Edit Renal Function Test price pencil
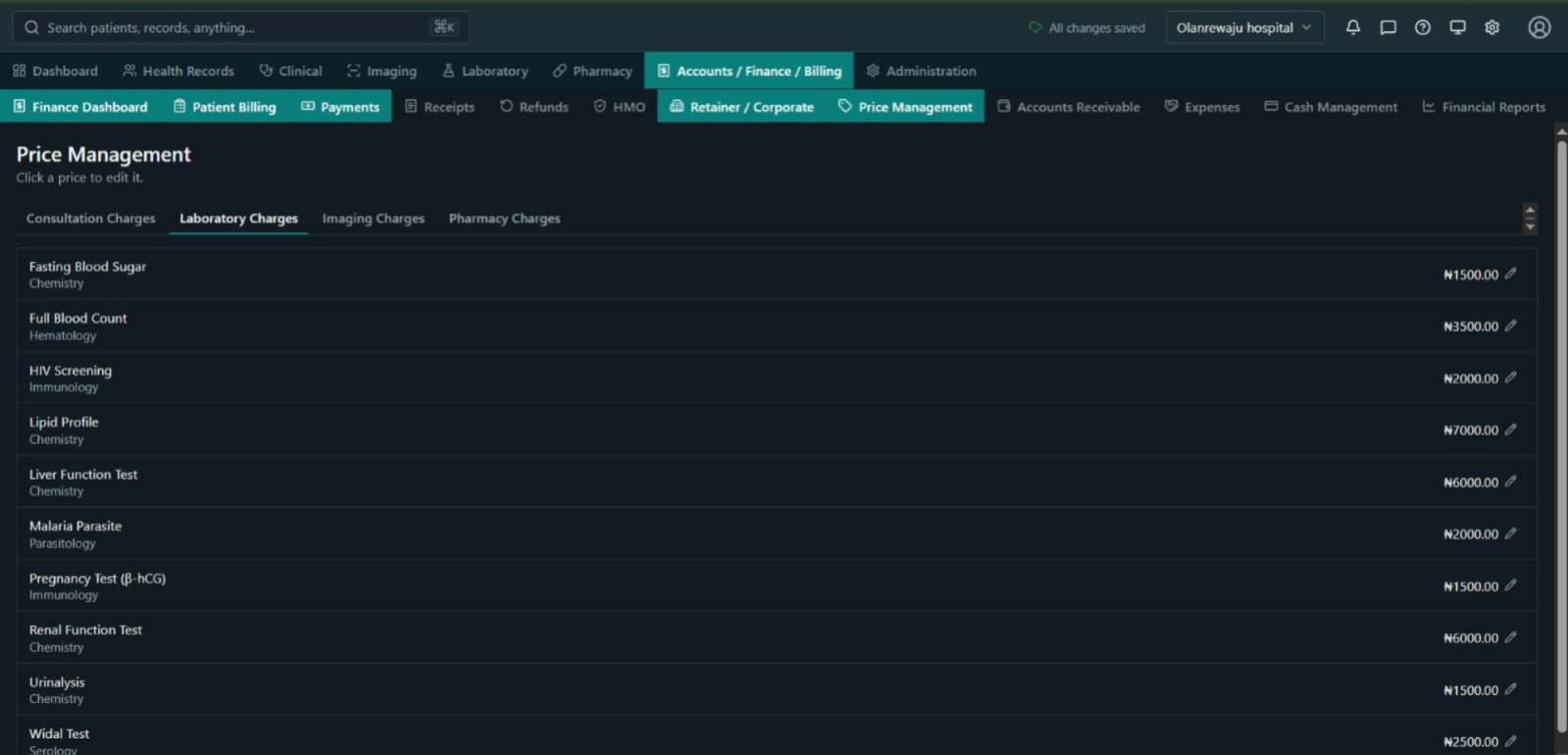Screen dimensions: 1568x755 tap(1510, 637)
